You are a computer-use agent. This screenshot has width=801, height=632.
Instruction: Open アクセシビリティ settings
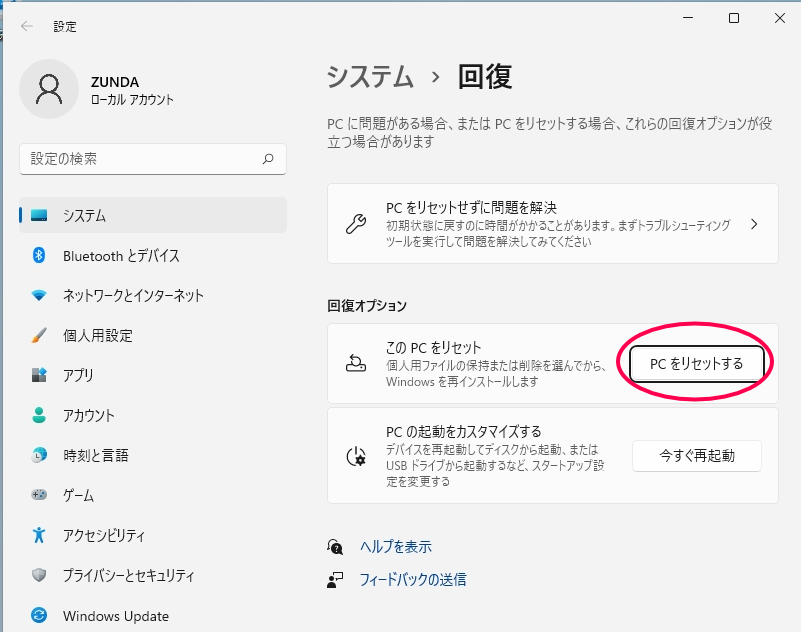153,535
